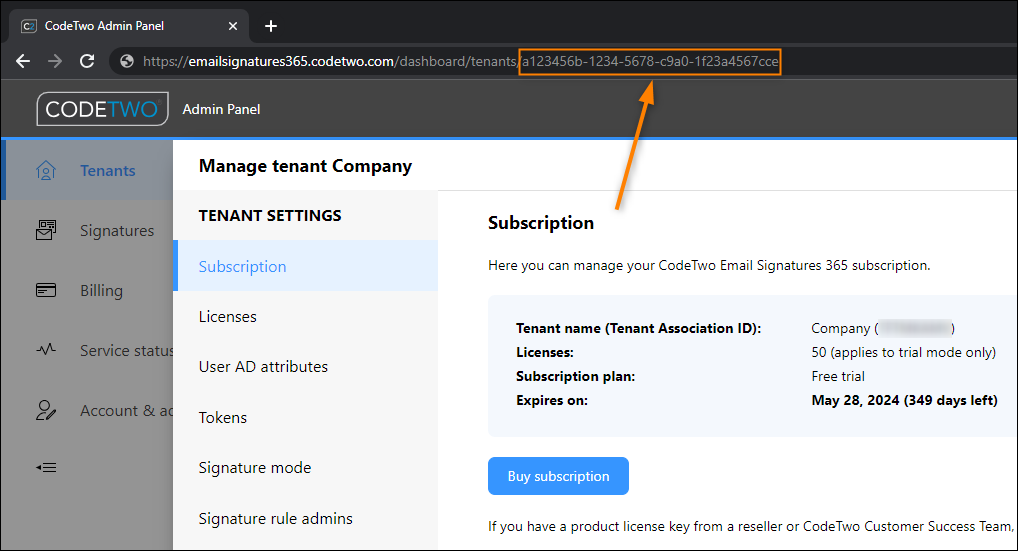Click the Buy subscription button
This screenshot has height=551, width=1018.
click(558, 476)
